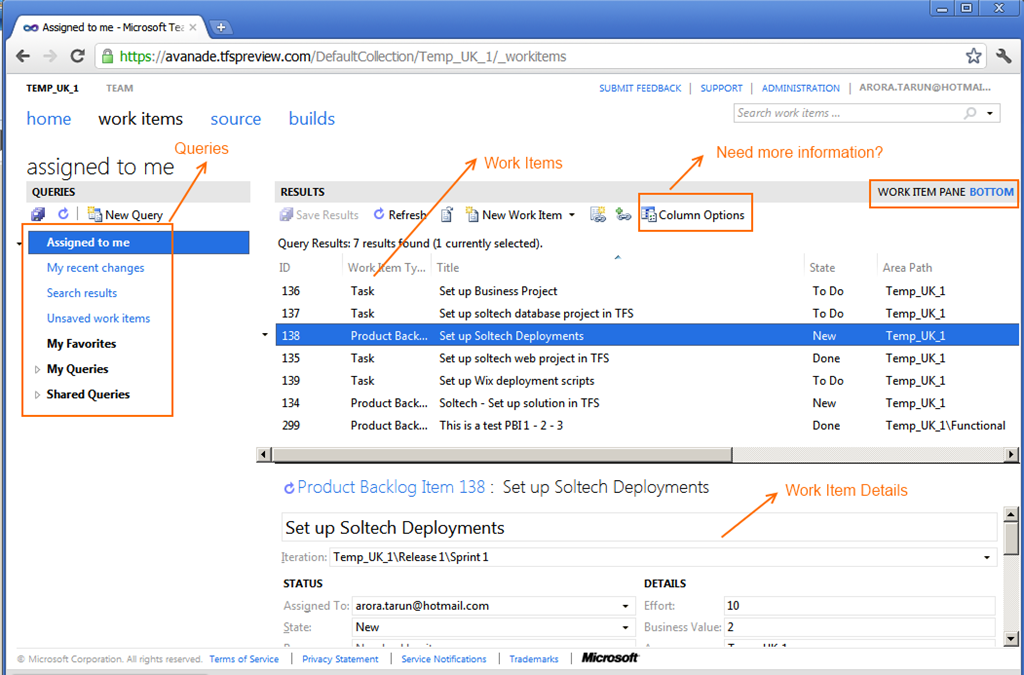Select TEMP_UK_1 project header
The width and height of the screenshot is (1024, 675).
click(x=52, y=88)
